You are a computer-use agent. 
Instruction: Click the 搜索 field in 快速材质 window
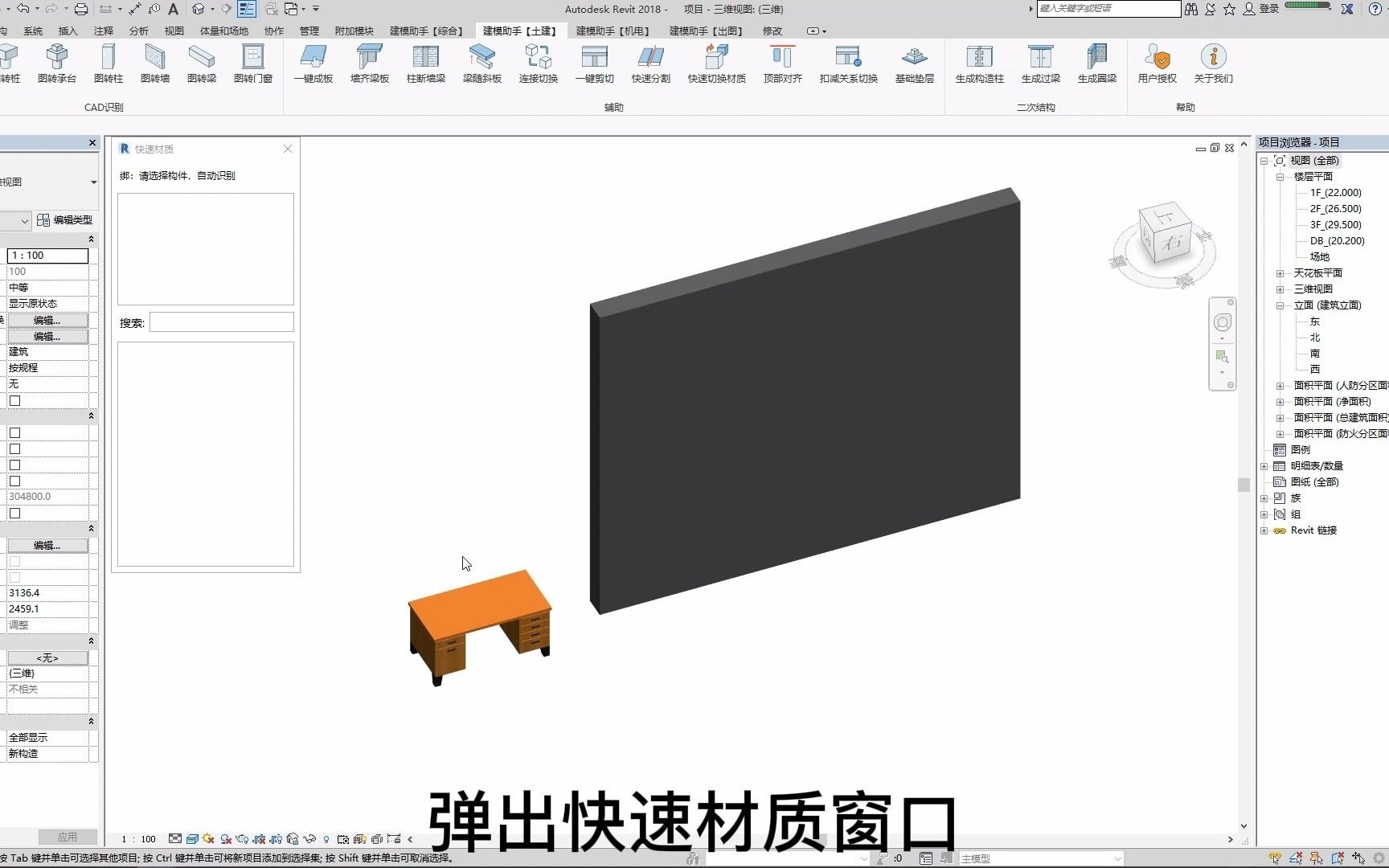click(222, 321)
